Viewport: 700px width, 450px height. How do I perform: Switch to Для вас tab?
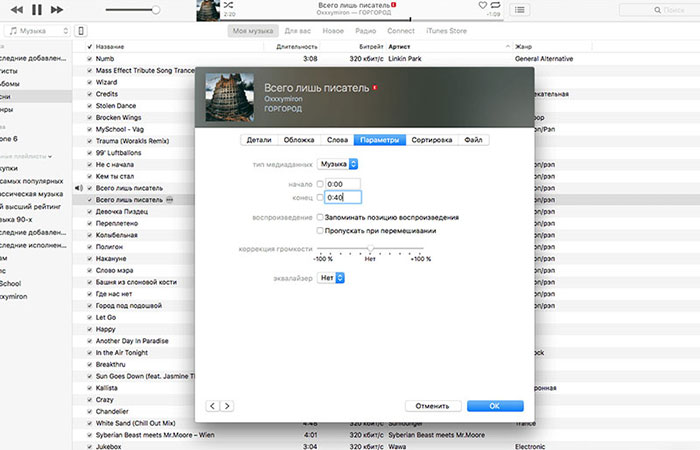tap(298, 31)
